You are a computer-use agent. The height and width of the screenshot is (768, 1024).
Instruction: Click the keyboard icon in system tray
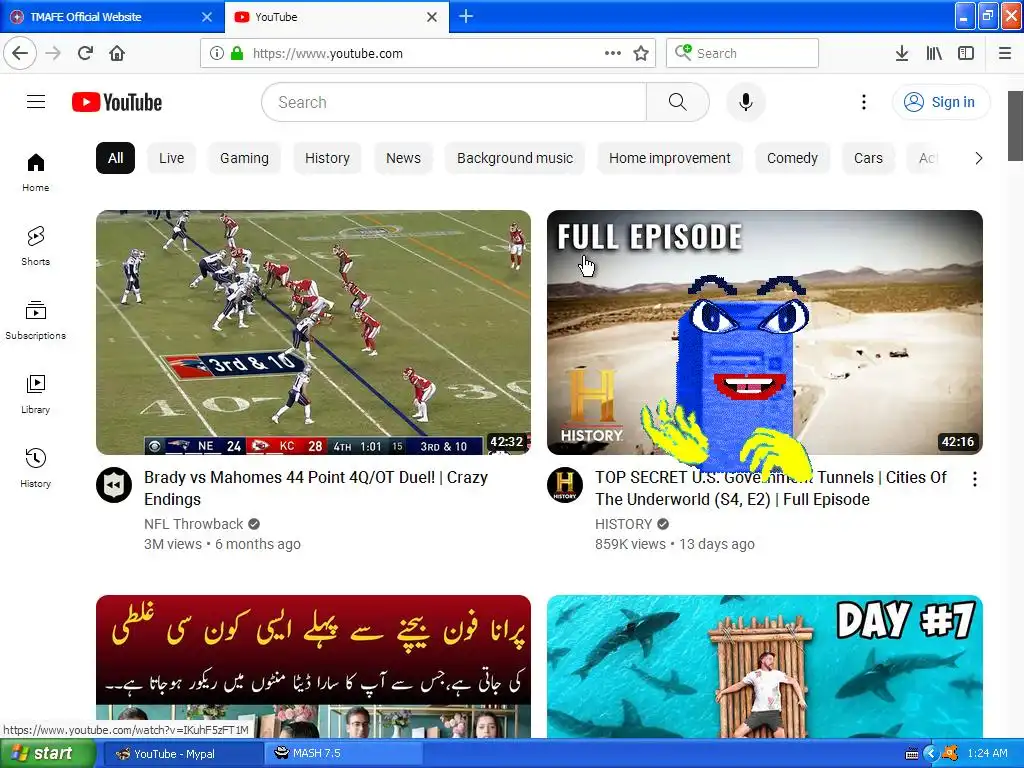(912, 754)
